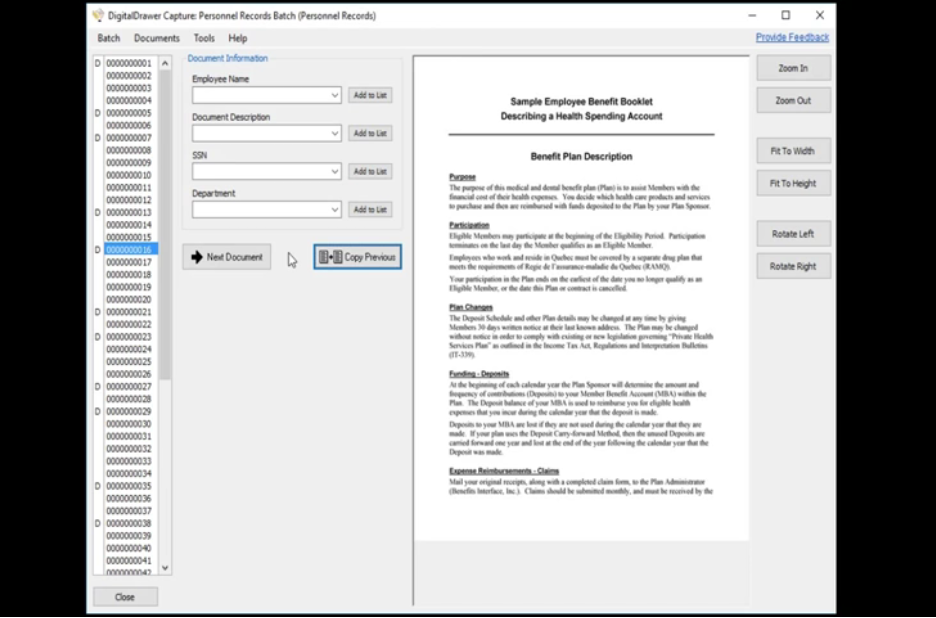The image size is (936, 618).
Task: Rotate the document left
Action: 792,234
